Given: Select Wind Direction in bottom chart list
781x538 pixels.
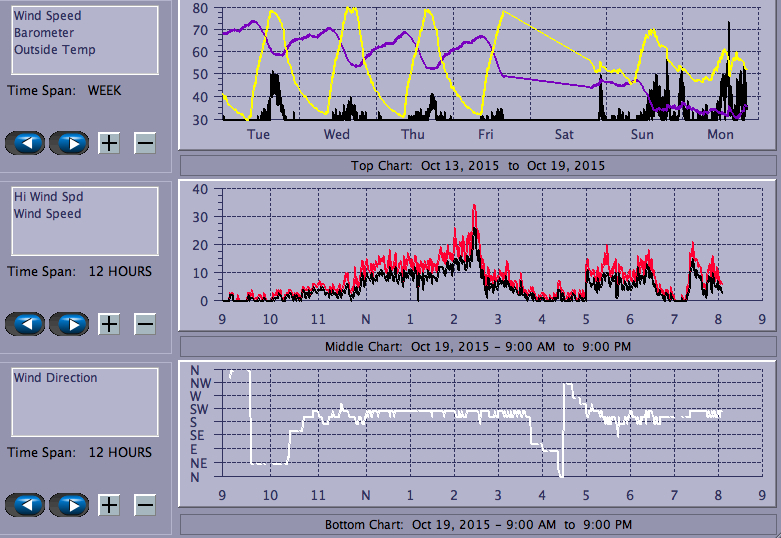Looking at the screenshot, I should point(55,378).
